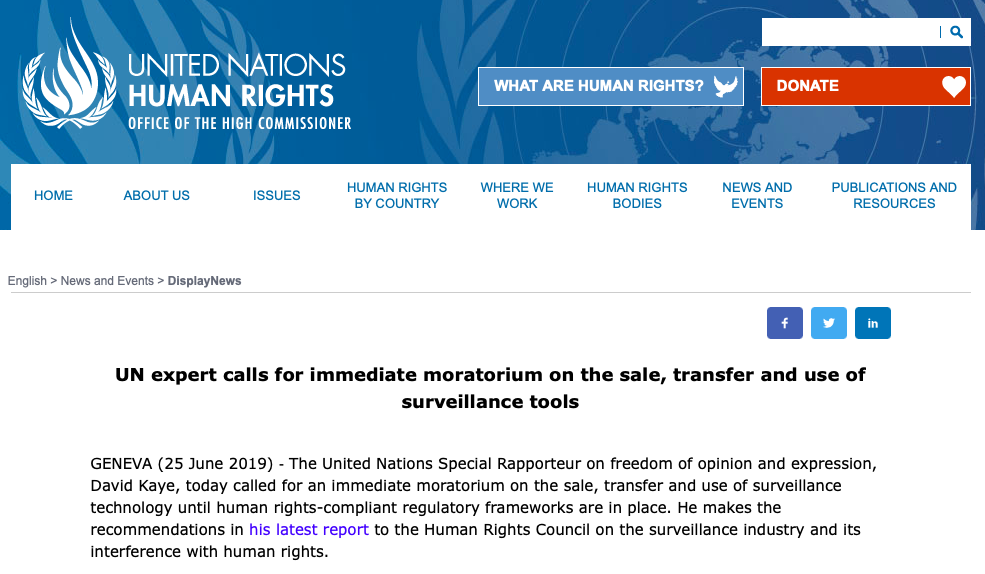The width and height of the screenshot is (985, 574).
Task: Click the English breadcrumb link
Action: point(27,281)
